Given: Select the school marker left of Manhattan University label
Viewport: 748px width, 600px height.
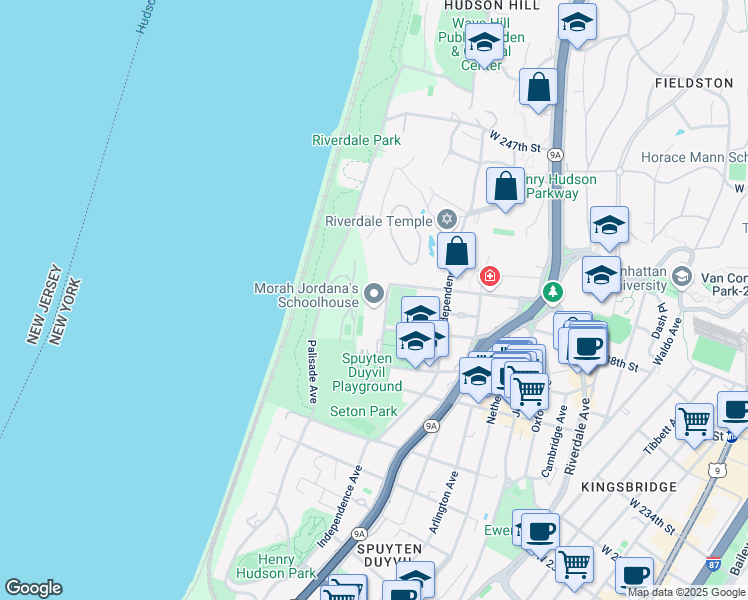Looking at the screenshot, I should [601, 276].
